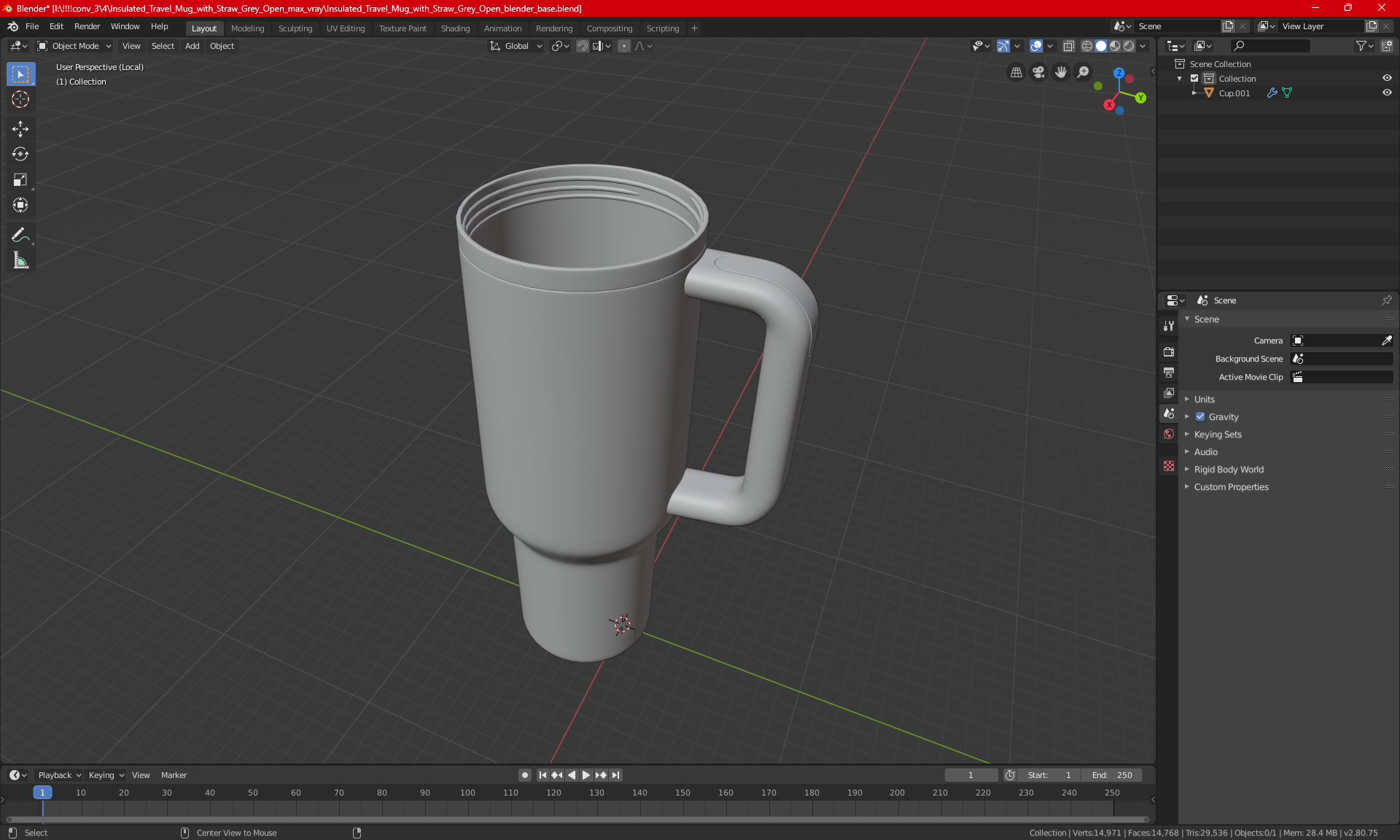The image size is (1400, 840).
Task: Toggle the Gravity checkbox
Action: tap(1200, 417)
